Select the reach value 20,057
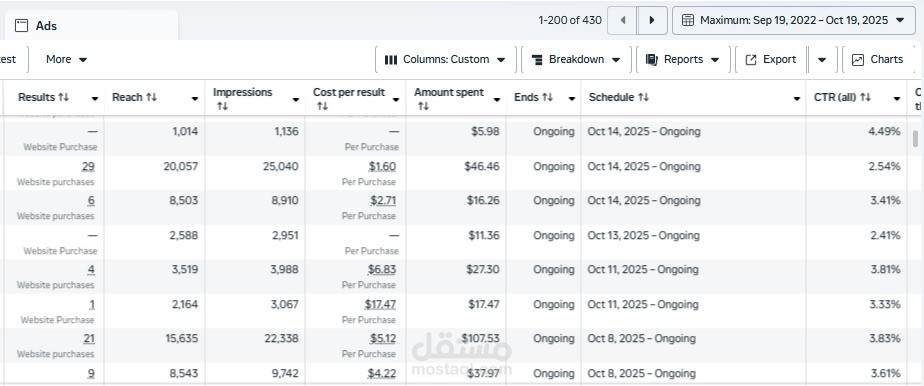 (180, 167)
